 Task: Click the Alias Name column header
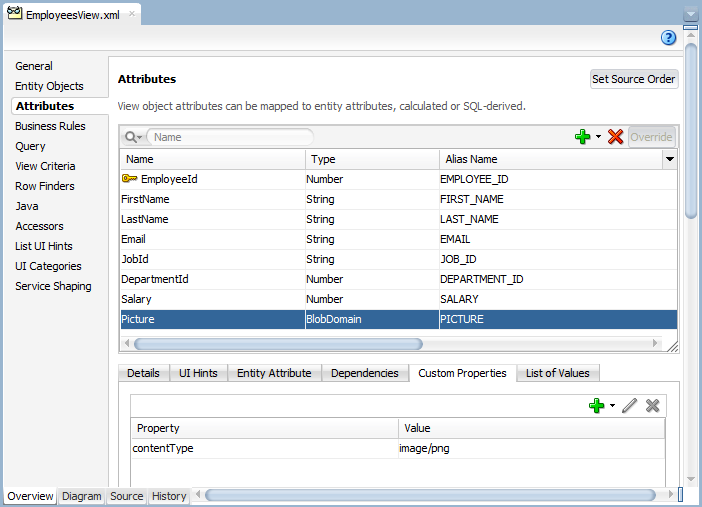[551, 159]
